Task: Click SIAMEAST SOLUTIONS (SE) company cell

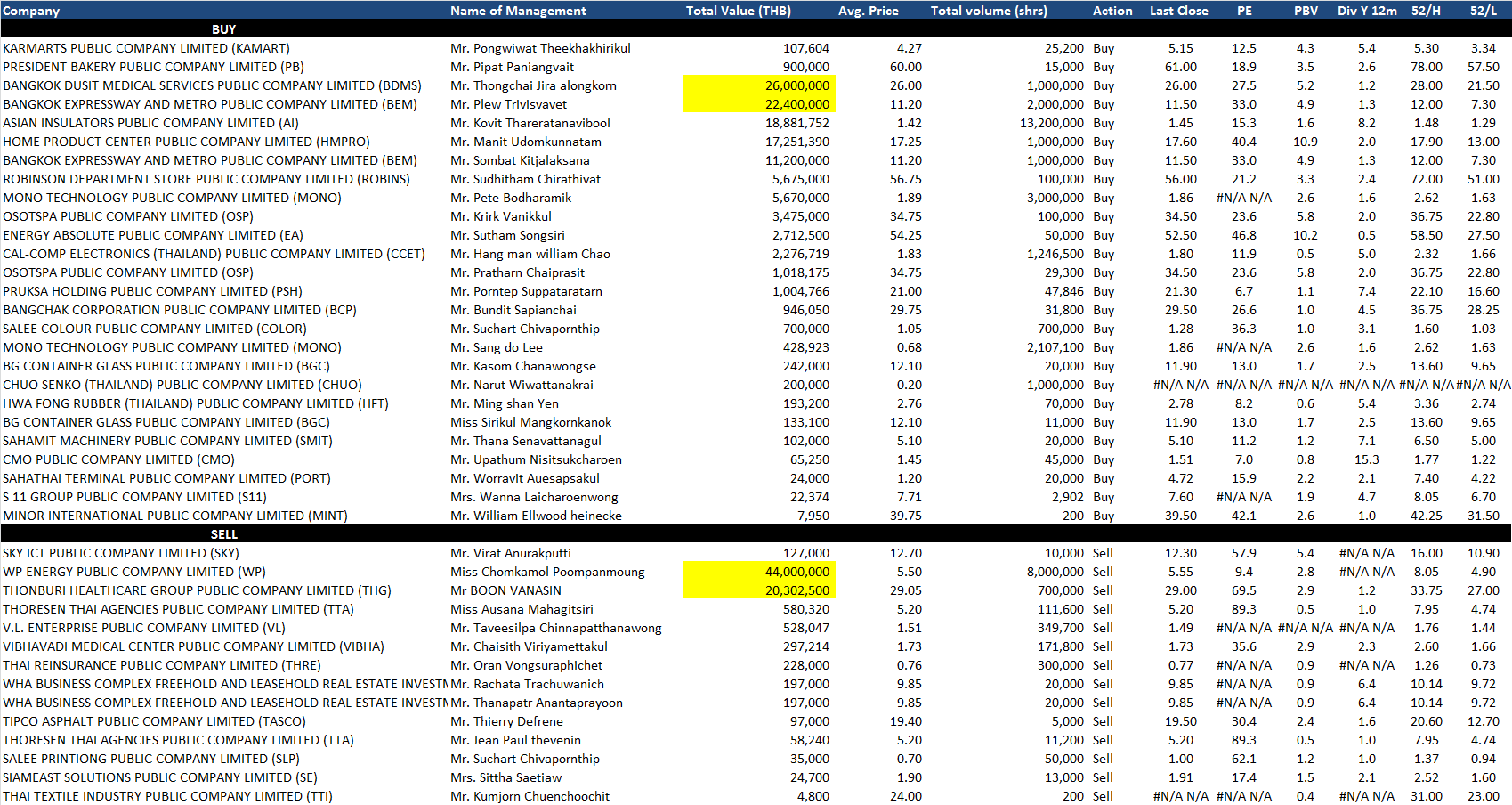Action: (160, 777)
